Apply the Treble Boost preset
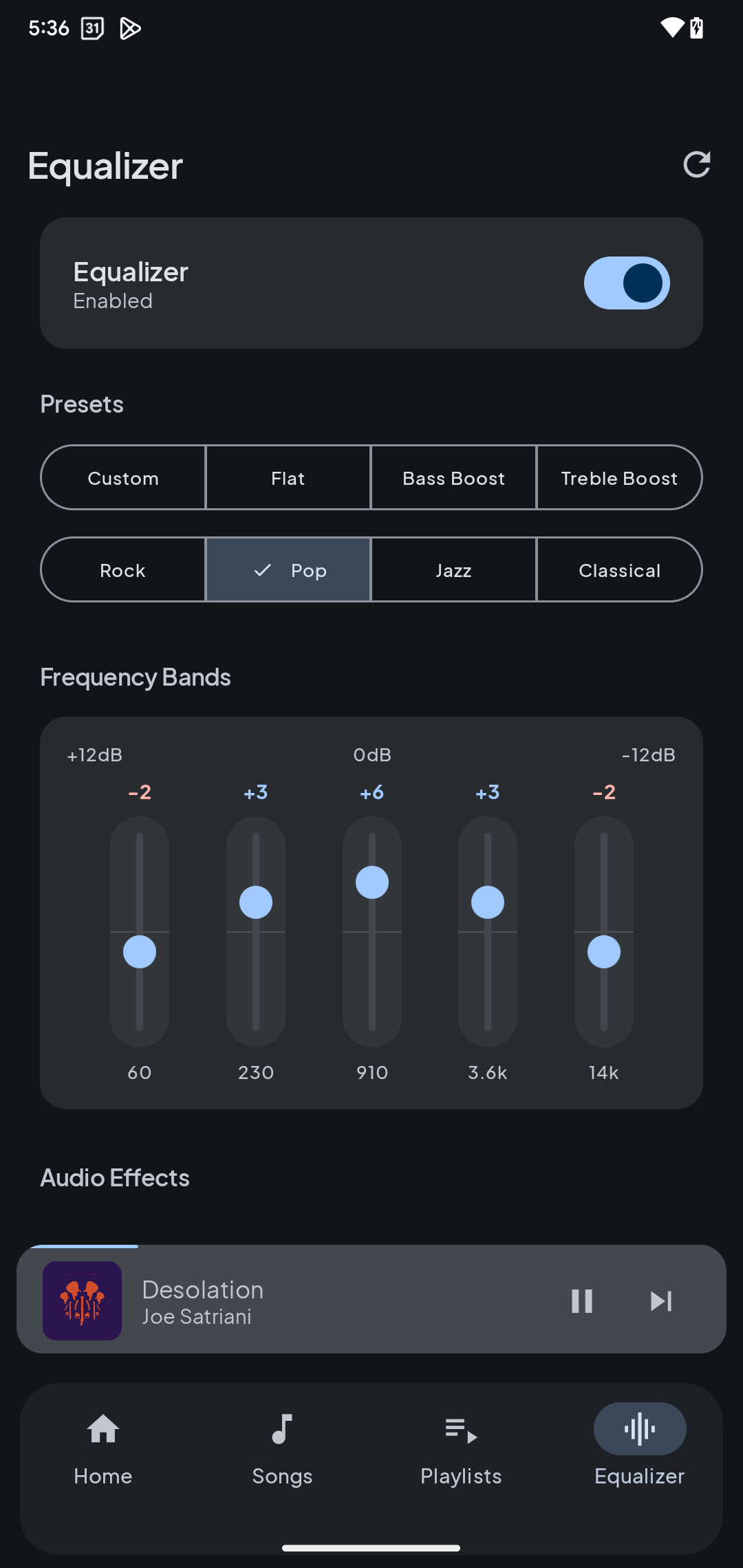 tap(618, 477)
